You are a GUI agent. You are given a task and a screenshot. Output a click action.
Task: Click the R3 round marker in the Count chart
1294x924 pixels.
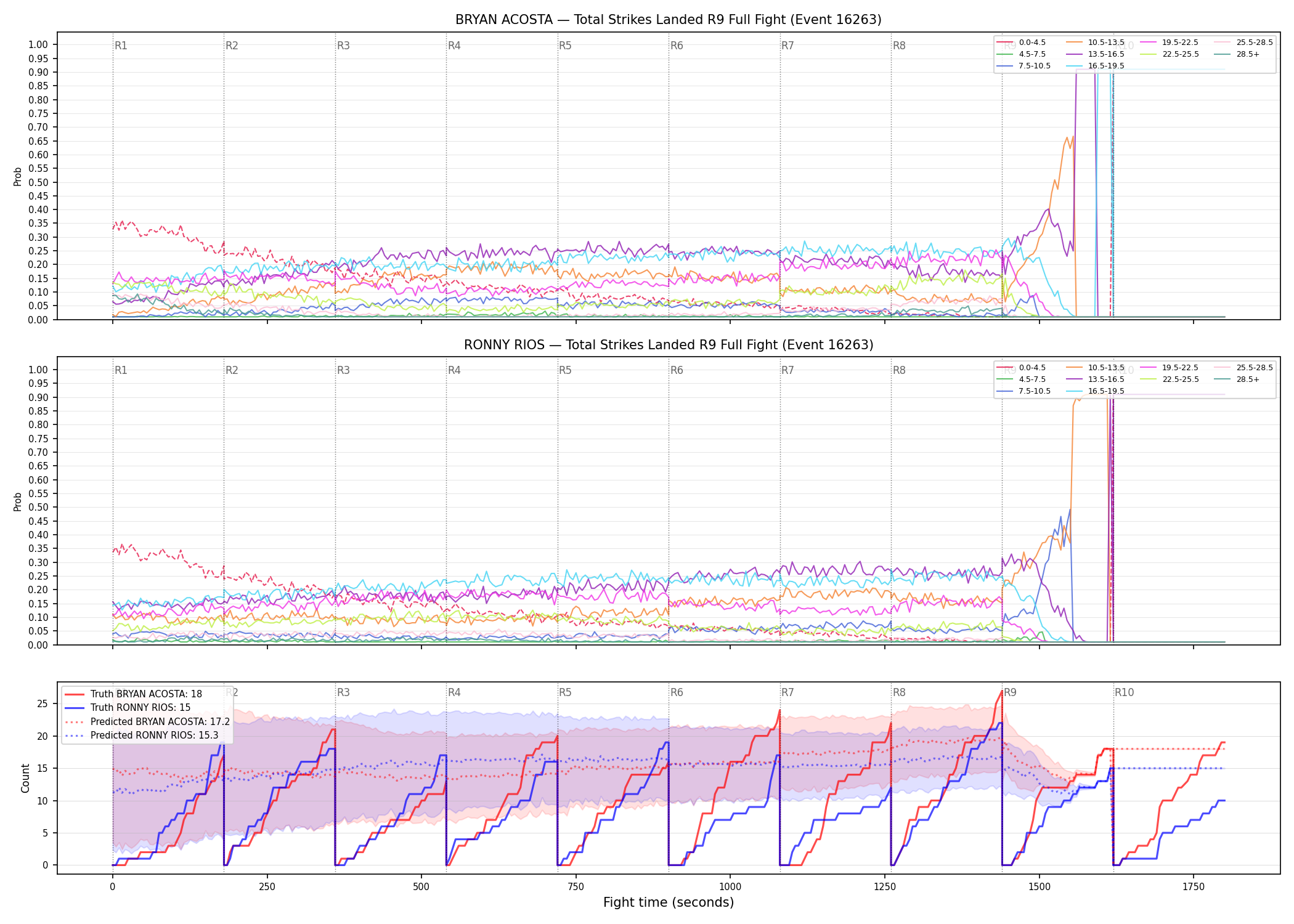click(343, 692)
